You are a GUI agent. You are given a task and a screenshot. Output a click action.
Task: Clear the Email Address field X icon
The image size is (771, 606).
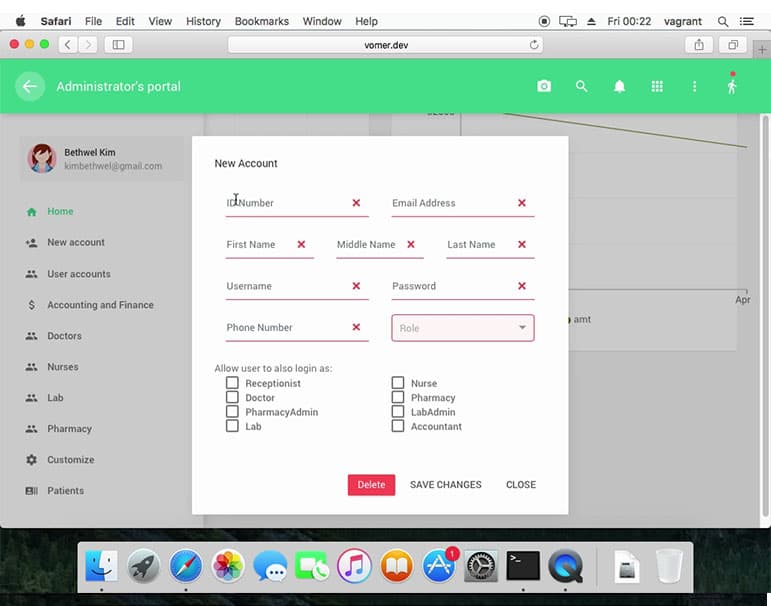tap(522, 203)
